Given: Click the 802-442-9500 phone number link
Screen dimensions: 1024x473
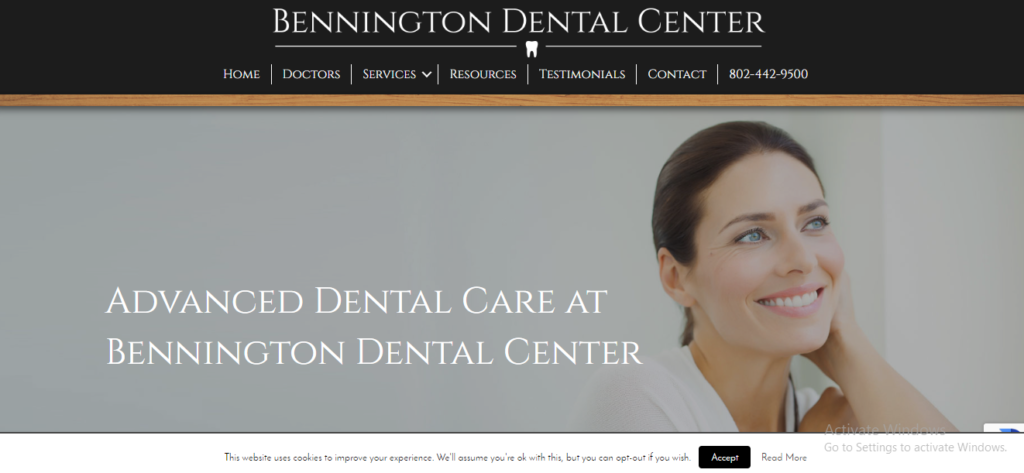Looking at the screenshot, I should 768,74.
